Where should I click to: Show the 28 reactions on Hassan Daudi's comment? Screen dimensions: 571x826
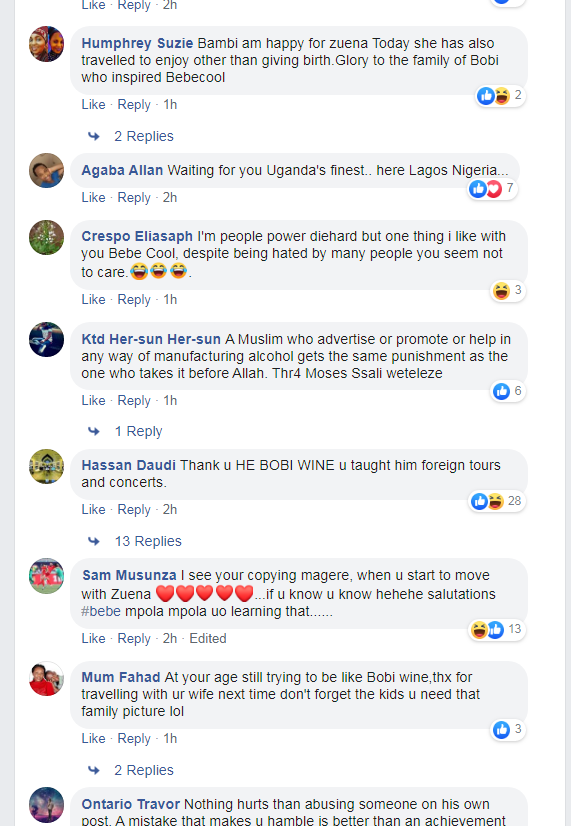pyautogui.click(x=497, y=501)
